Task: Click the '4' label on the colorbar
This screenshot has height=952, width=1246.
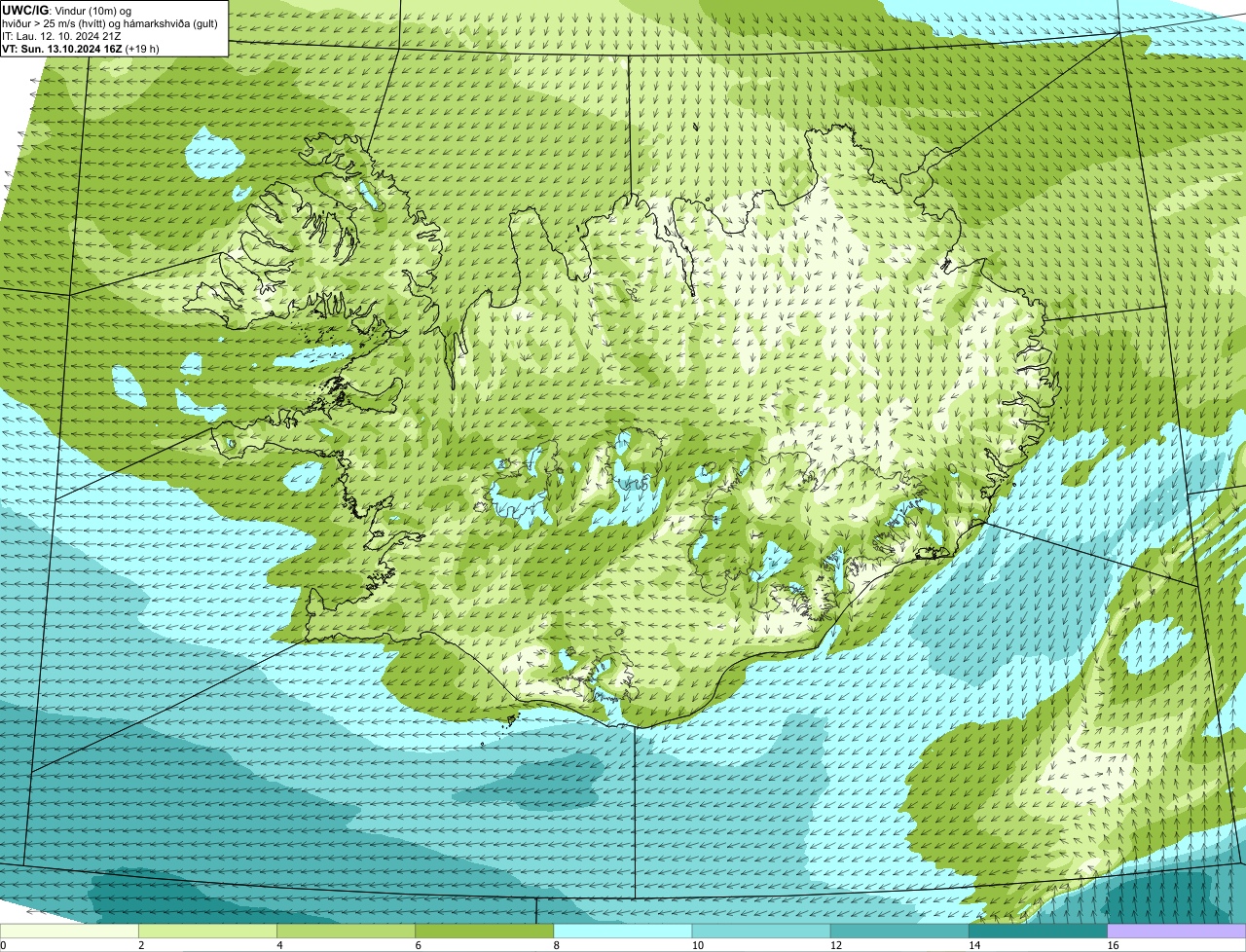Action: tap(279, 945)
